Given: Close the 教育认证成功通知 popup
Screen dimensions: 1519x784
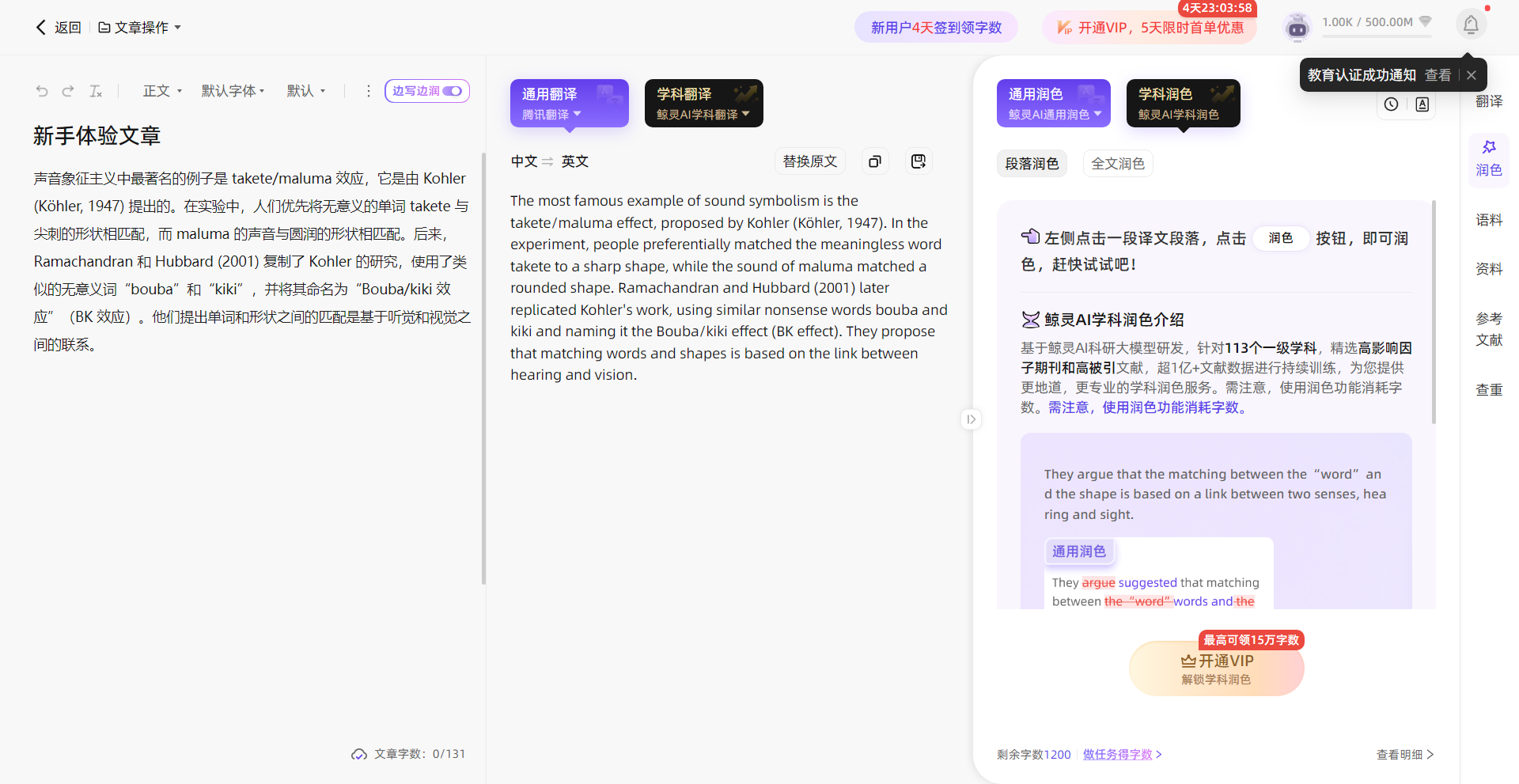Looking at the screenshot, I should (1472, 75).
